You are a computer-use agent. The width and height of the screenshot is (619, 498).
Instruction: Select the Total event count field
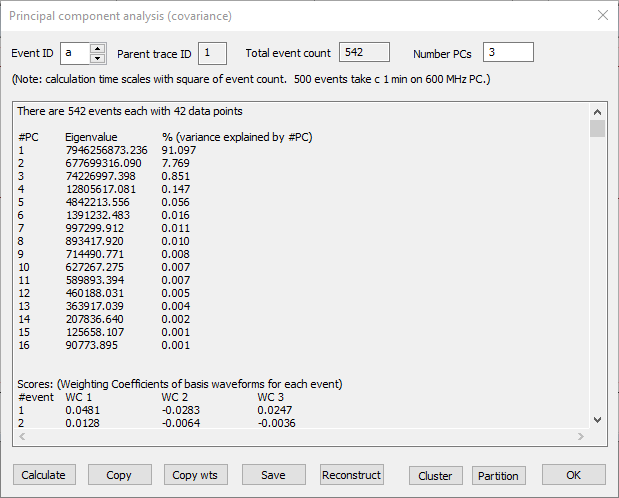pyautogui.click(x=364, y=53)
